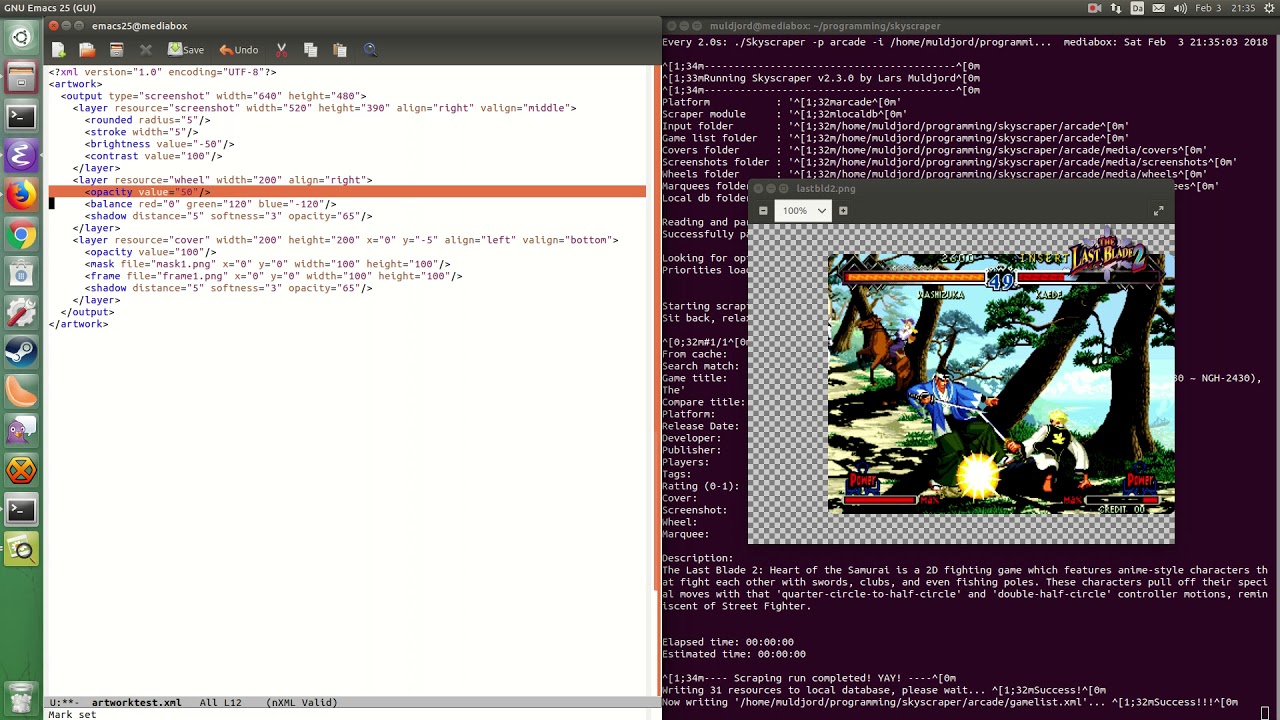
Task: Open second Terminal icon in dock
Action: click(x=21, y=510)
